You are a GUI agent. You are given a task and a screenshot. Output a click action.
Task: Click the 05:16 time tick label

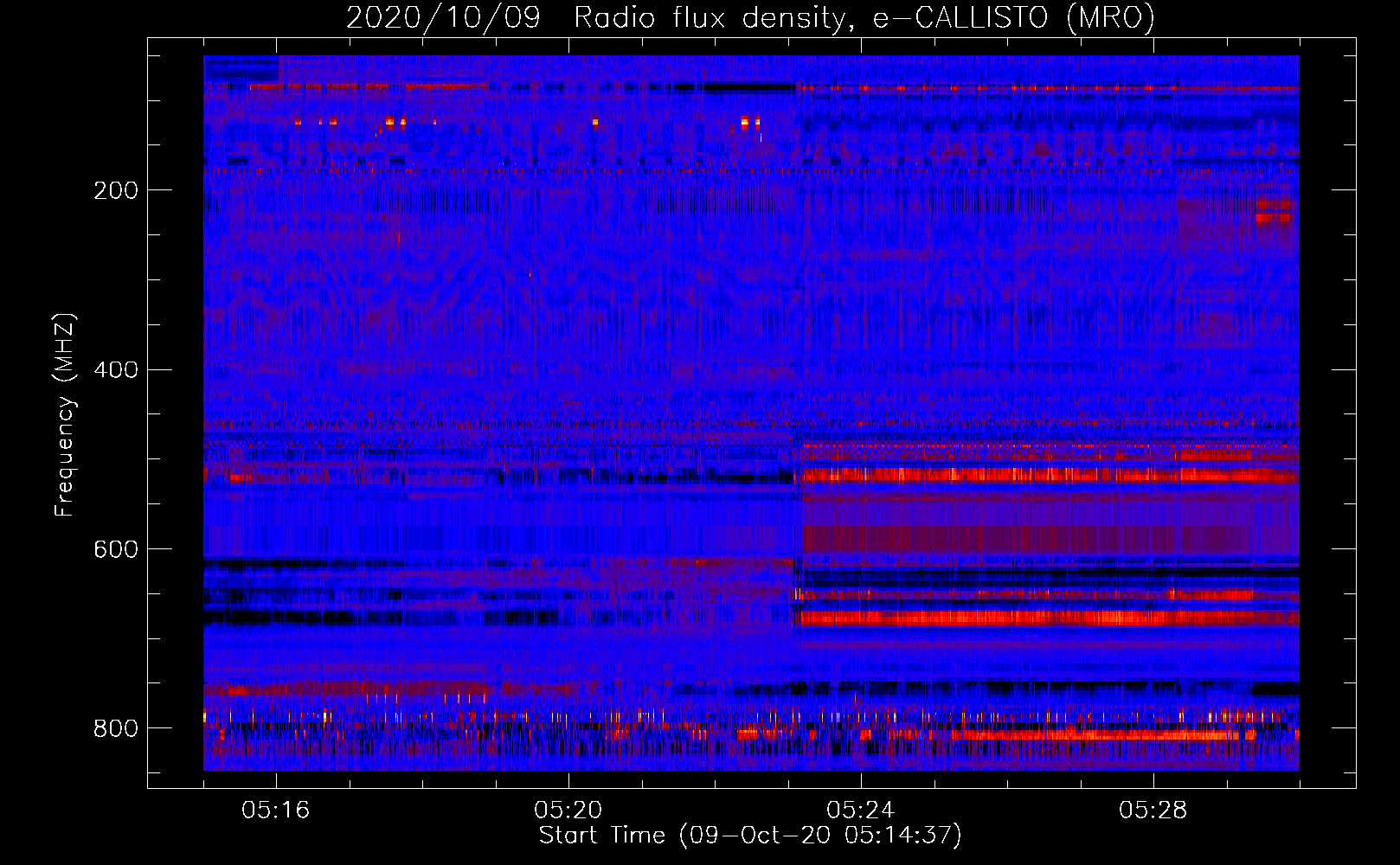click(x=276, y=810)
